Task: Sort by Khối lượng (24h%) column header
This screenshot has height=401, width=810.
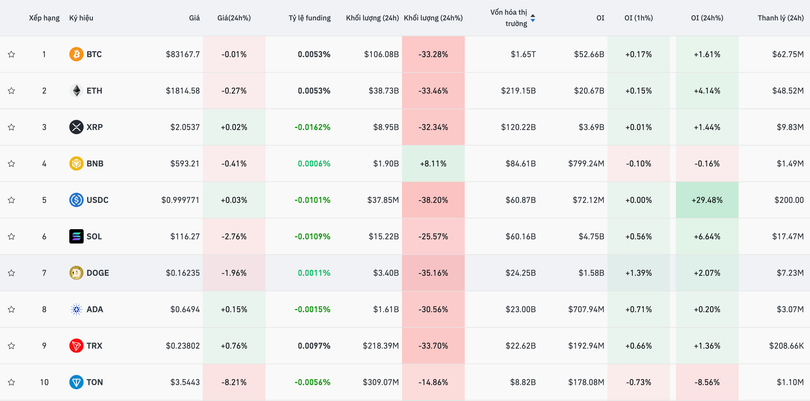Action: (x=433, y=18)
